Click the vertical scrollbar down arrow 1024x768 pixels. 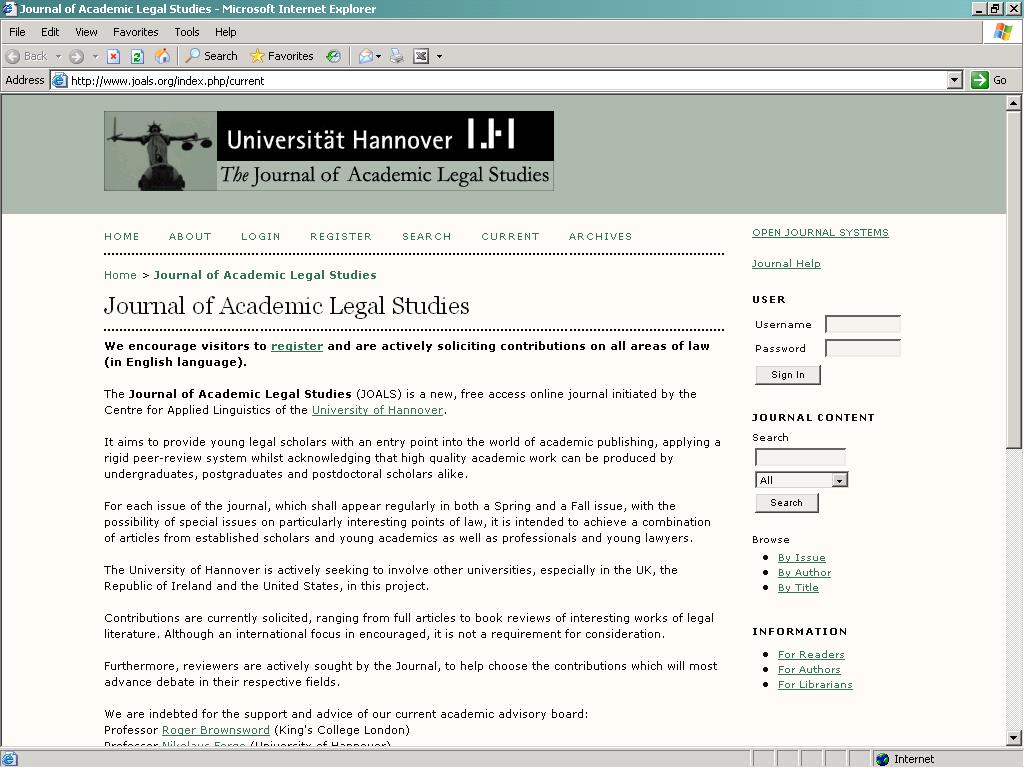1014,738
